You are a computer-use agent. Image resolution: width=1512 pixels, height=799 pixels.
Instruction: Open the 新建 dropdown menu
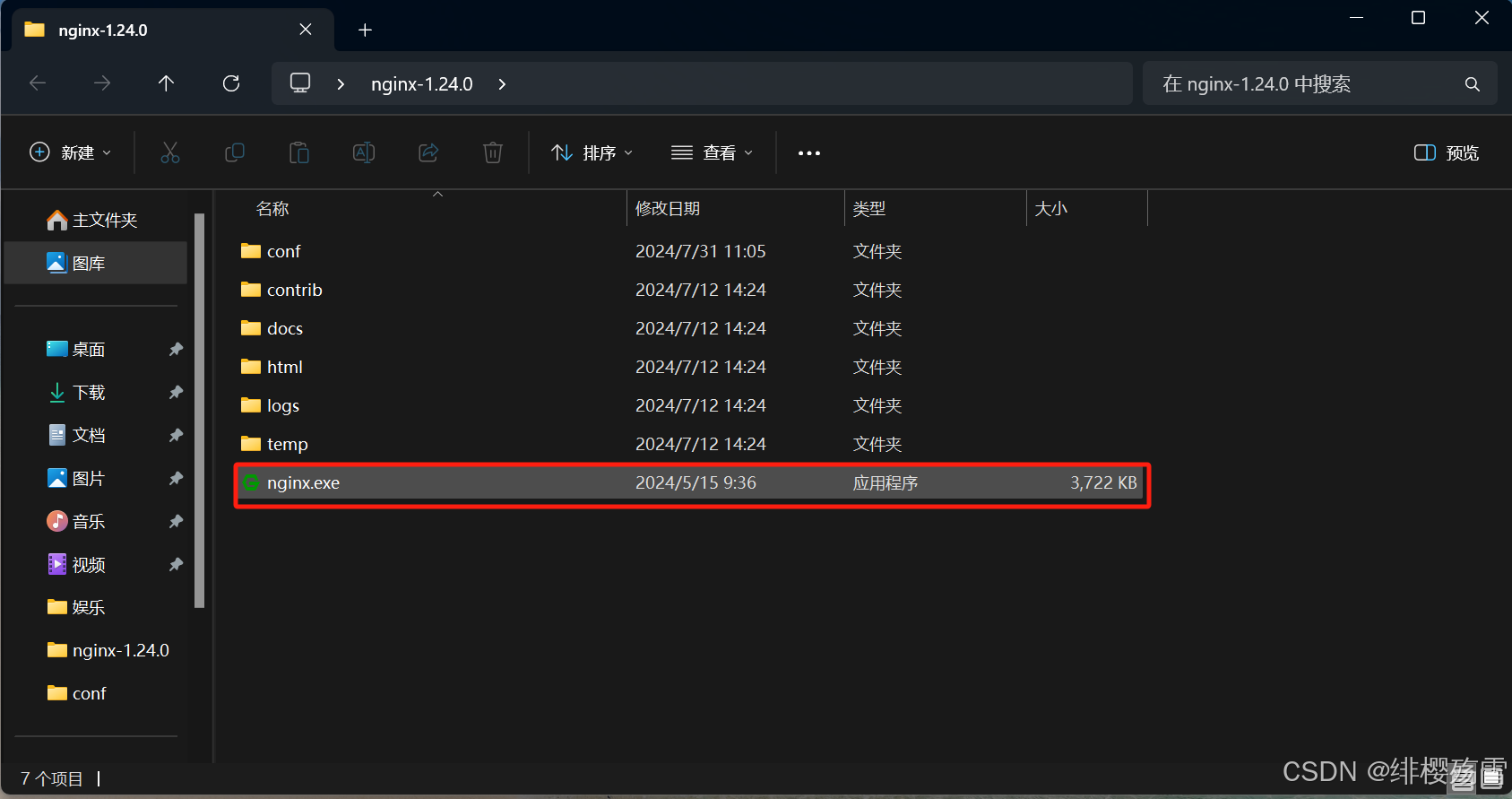tap(71, 152)
